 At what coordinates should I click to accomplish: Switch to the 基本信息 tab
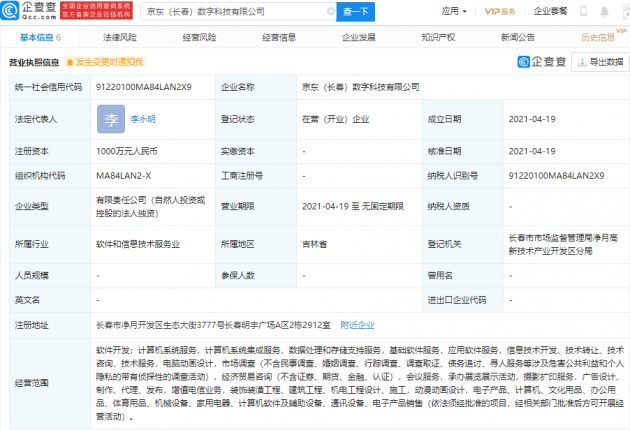(x=40, y=37)
